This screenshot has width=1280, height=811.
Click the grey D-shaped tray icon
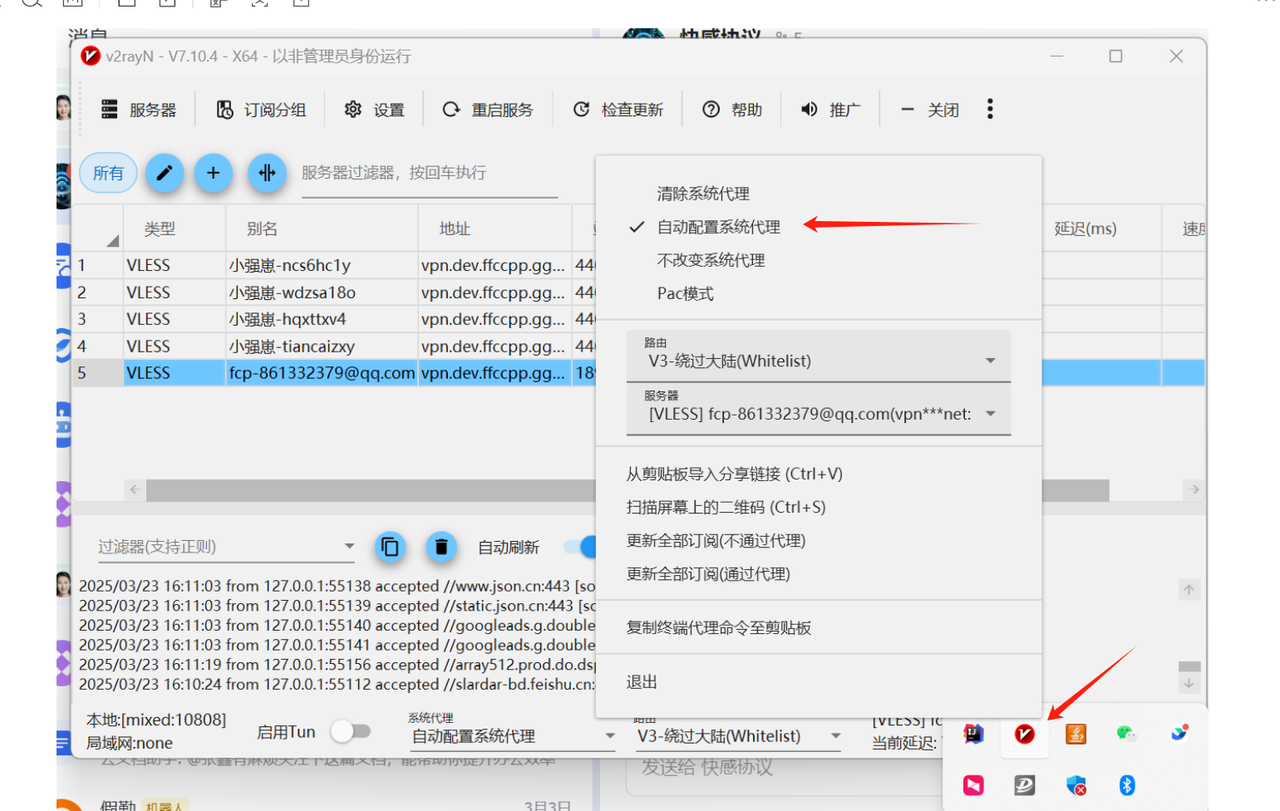1024,786
